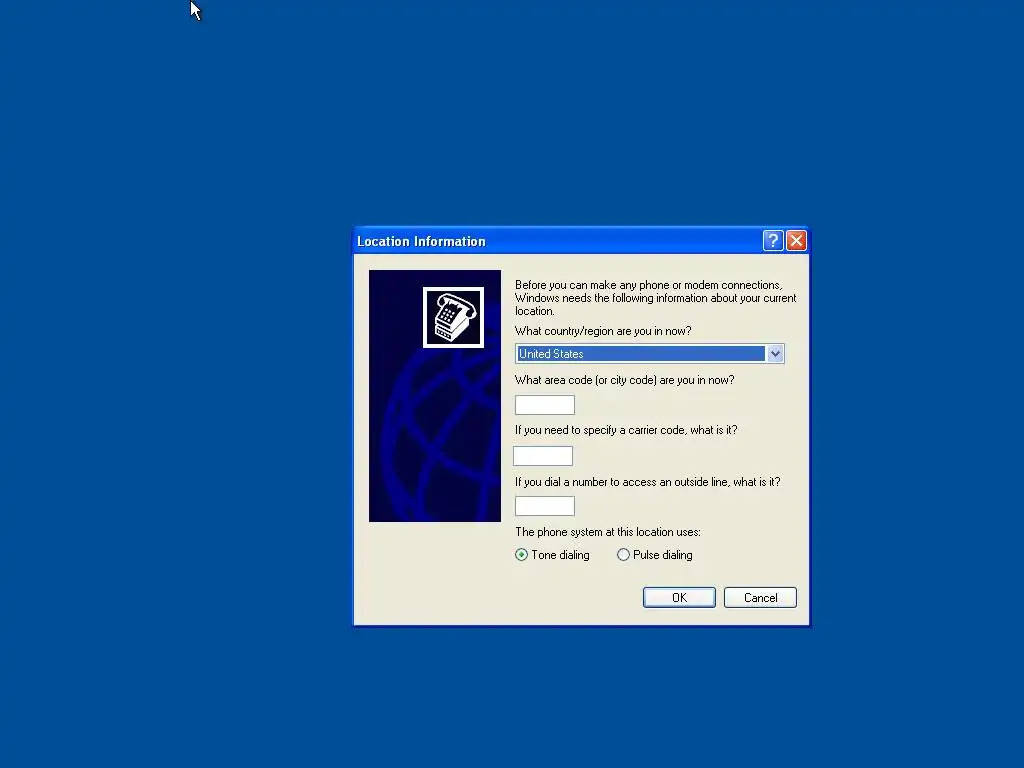This screenshot has width=1024, height=768.
Task: Confirm with the OK button
Action: click(679, 598)
